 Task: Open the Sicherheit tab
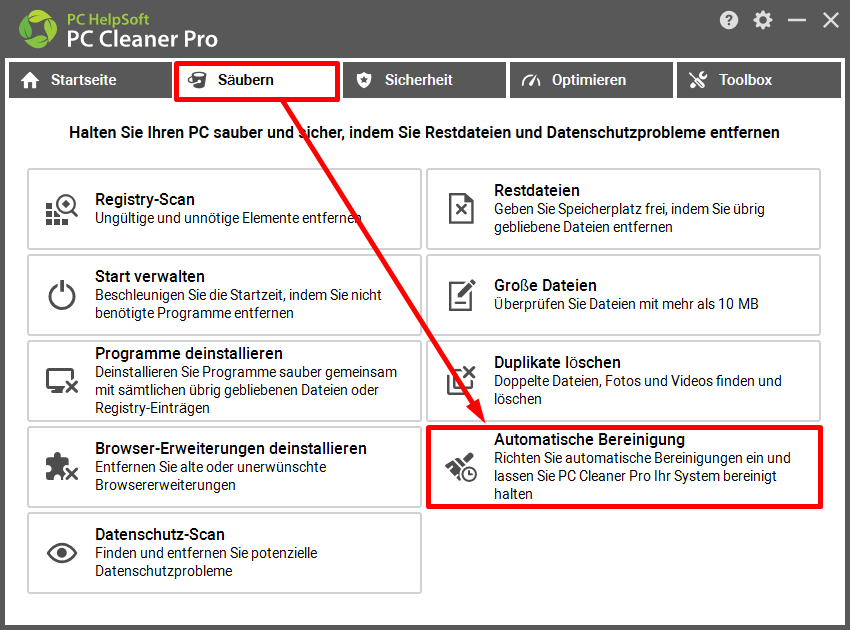tap(424, 80)
